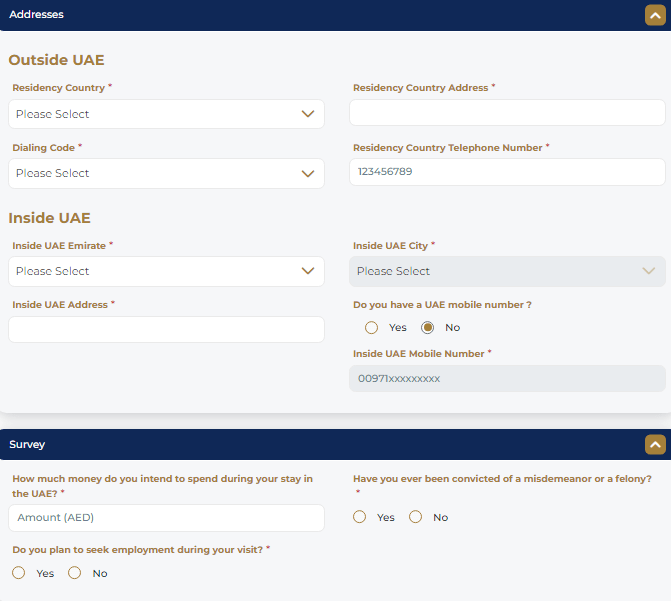The image size is (671, 601).
Task: Click the Residency Country dropdown arrow icon
Action: (308, 114)
